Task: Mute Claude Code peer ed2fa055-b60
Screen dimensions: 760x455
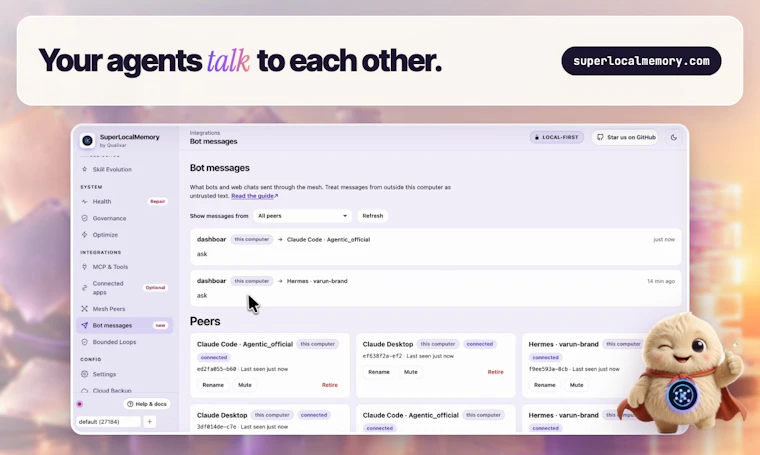Action: [x=245, y=385]
